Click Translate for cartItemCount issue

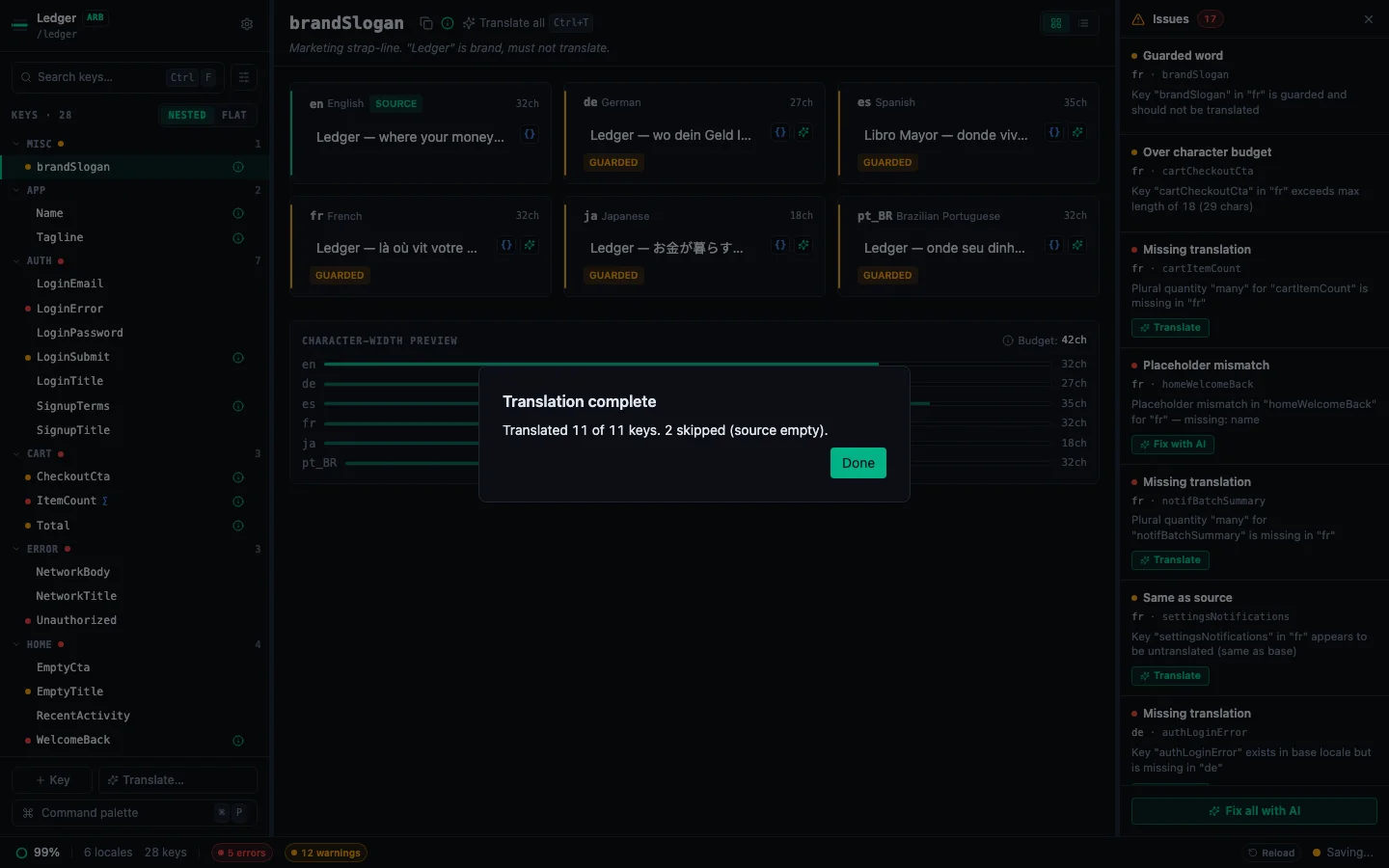1170,328
